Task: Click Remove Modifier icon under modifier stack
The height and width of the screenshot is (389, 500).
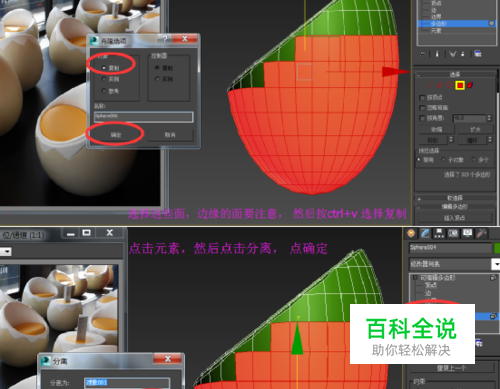Action: pyautogui.click(x=463, y=54)
